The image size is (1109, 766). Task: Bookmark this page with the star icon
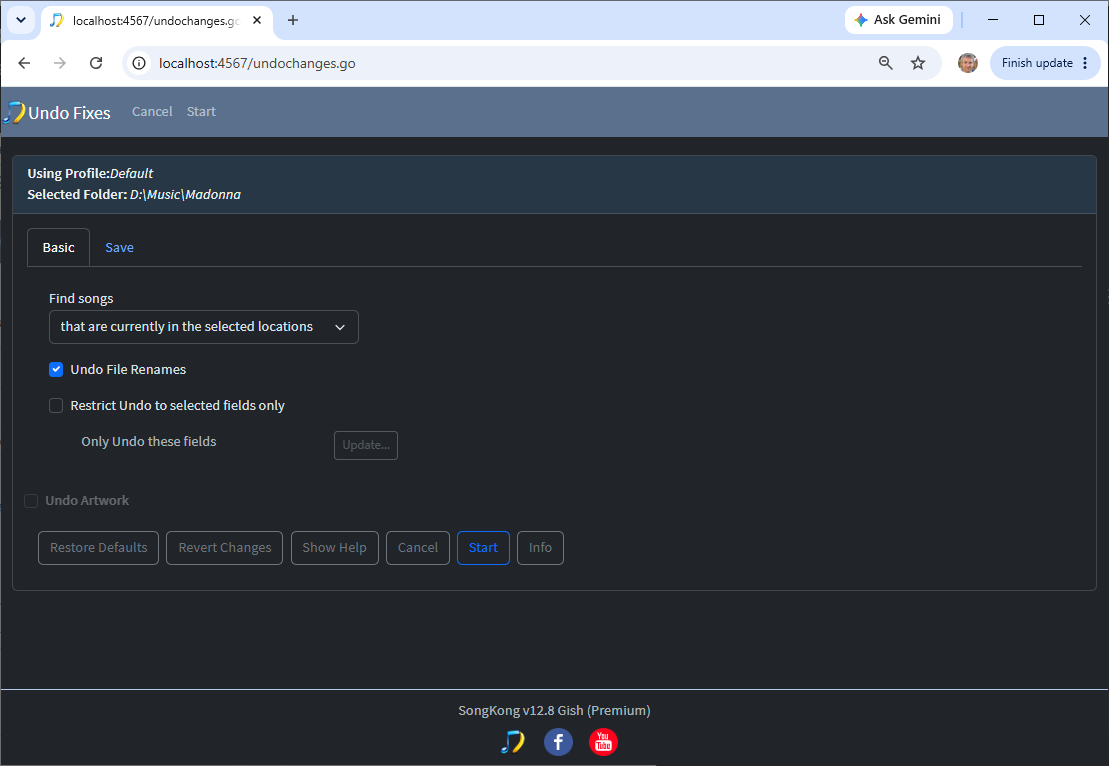tap(918, 63)
